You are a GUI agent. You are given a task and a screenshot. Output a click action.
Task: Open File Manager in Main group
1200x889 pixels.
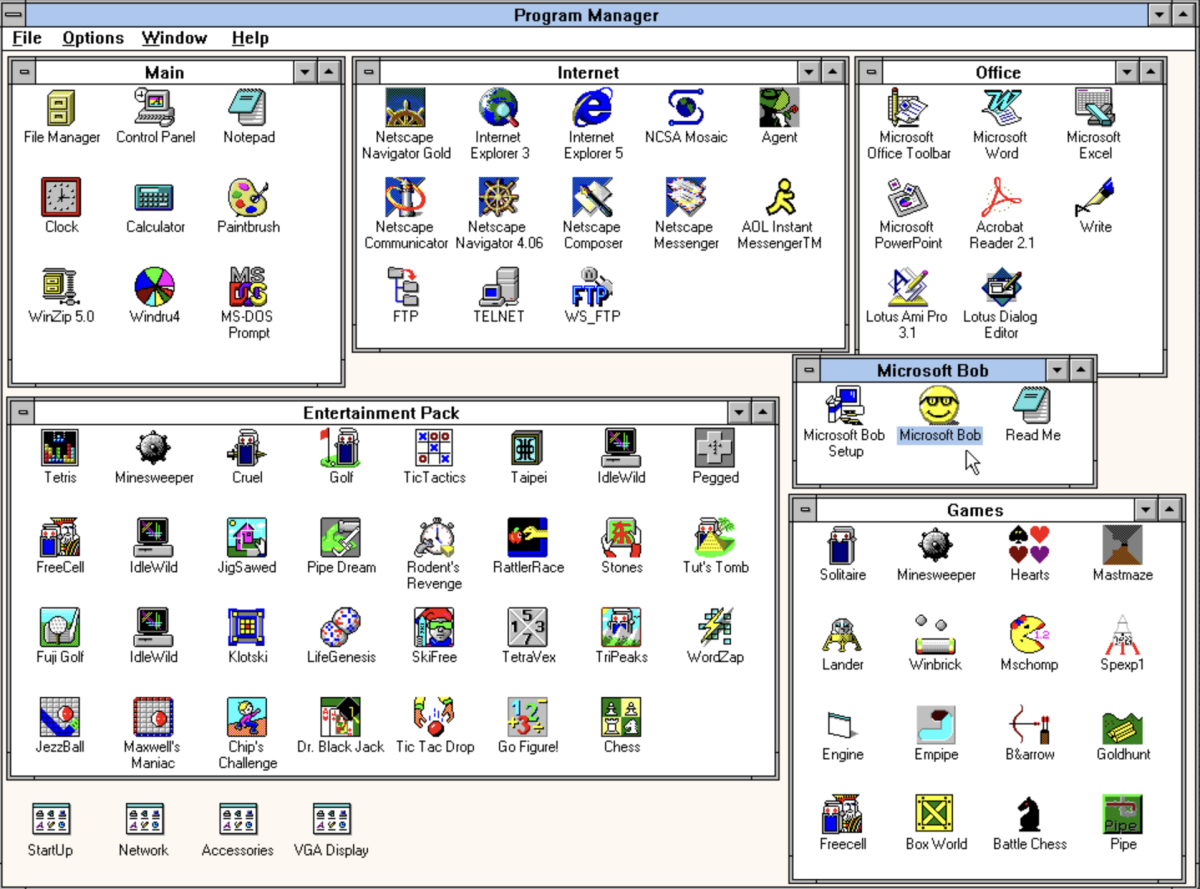click(x=62, y=108)
